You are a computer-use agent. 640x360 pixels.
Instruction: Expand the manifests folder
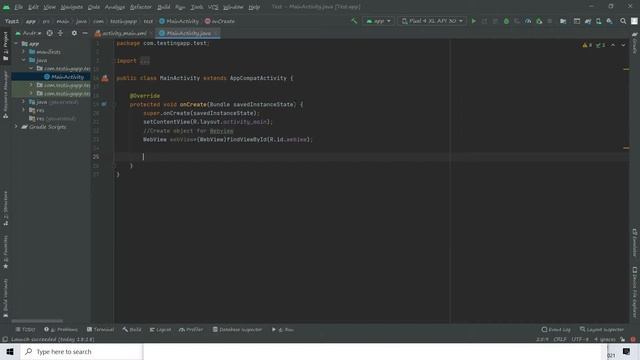click(24, 52)
